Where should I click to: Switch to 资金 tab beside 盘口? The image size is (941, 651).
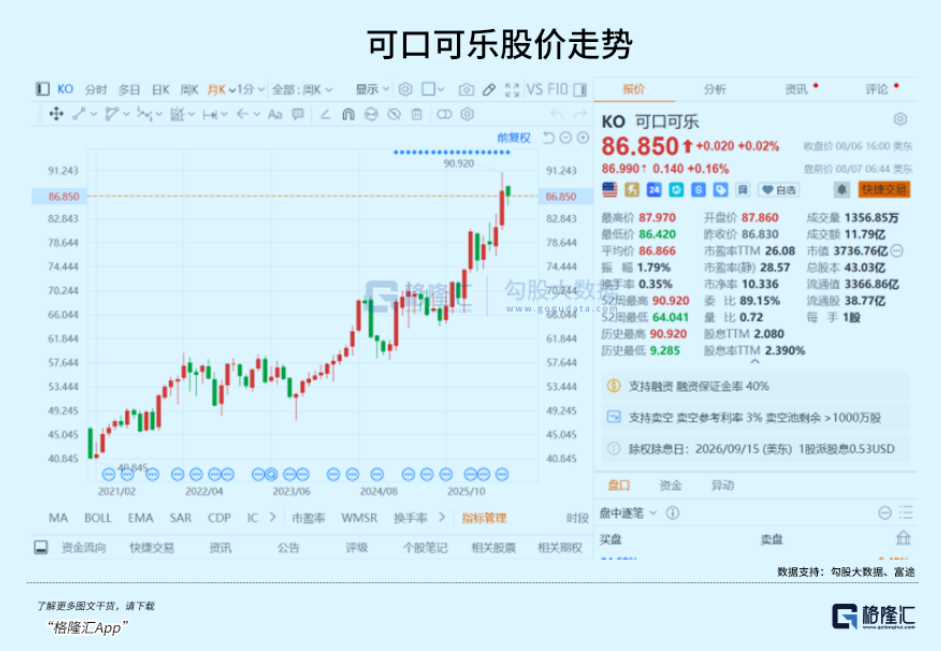(x=670, y=485)
